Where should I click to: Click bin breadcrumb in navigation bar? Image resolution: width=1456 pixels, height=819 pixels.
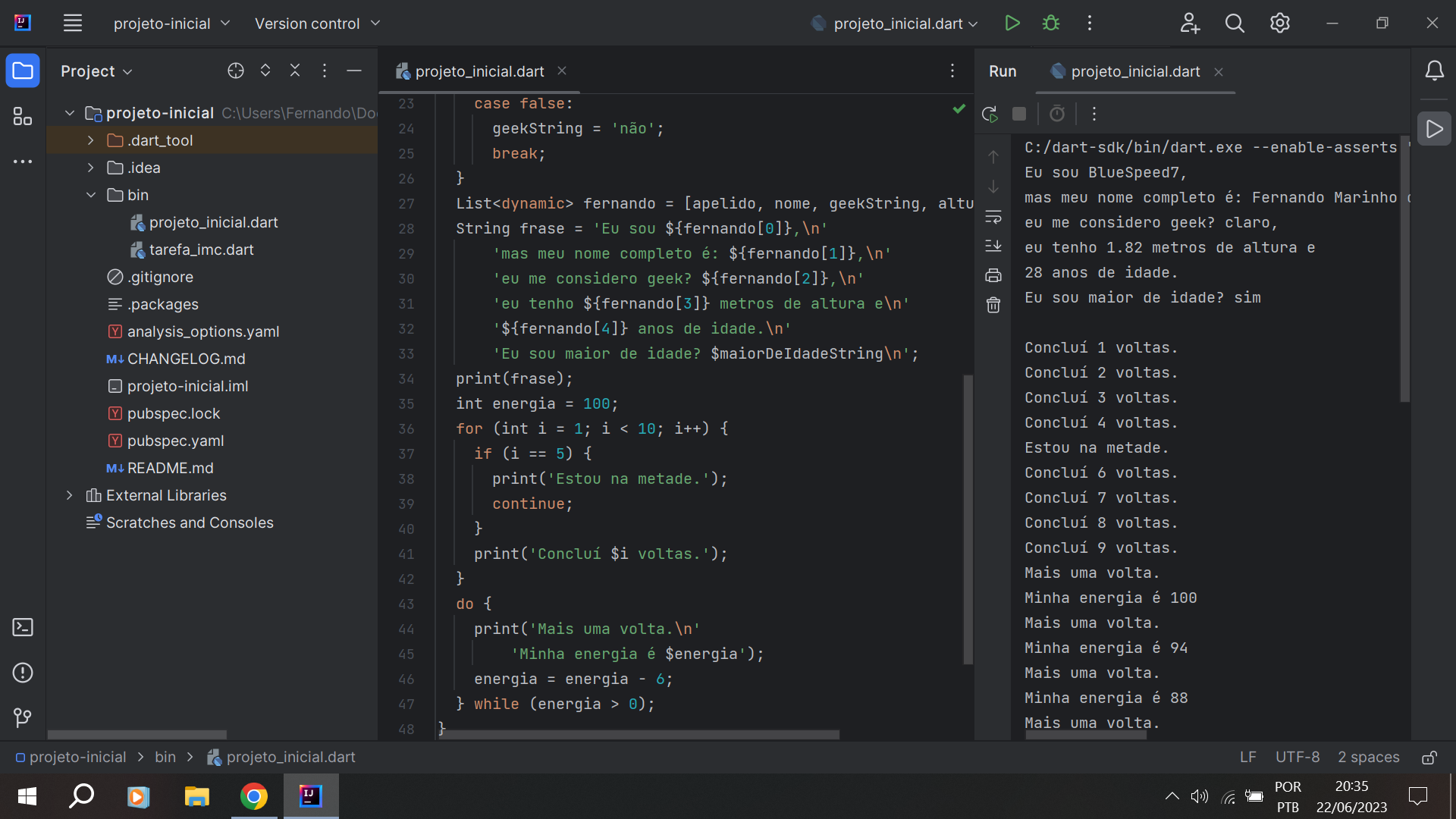coord(165,757)
